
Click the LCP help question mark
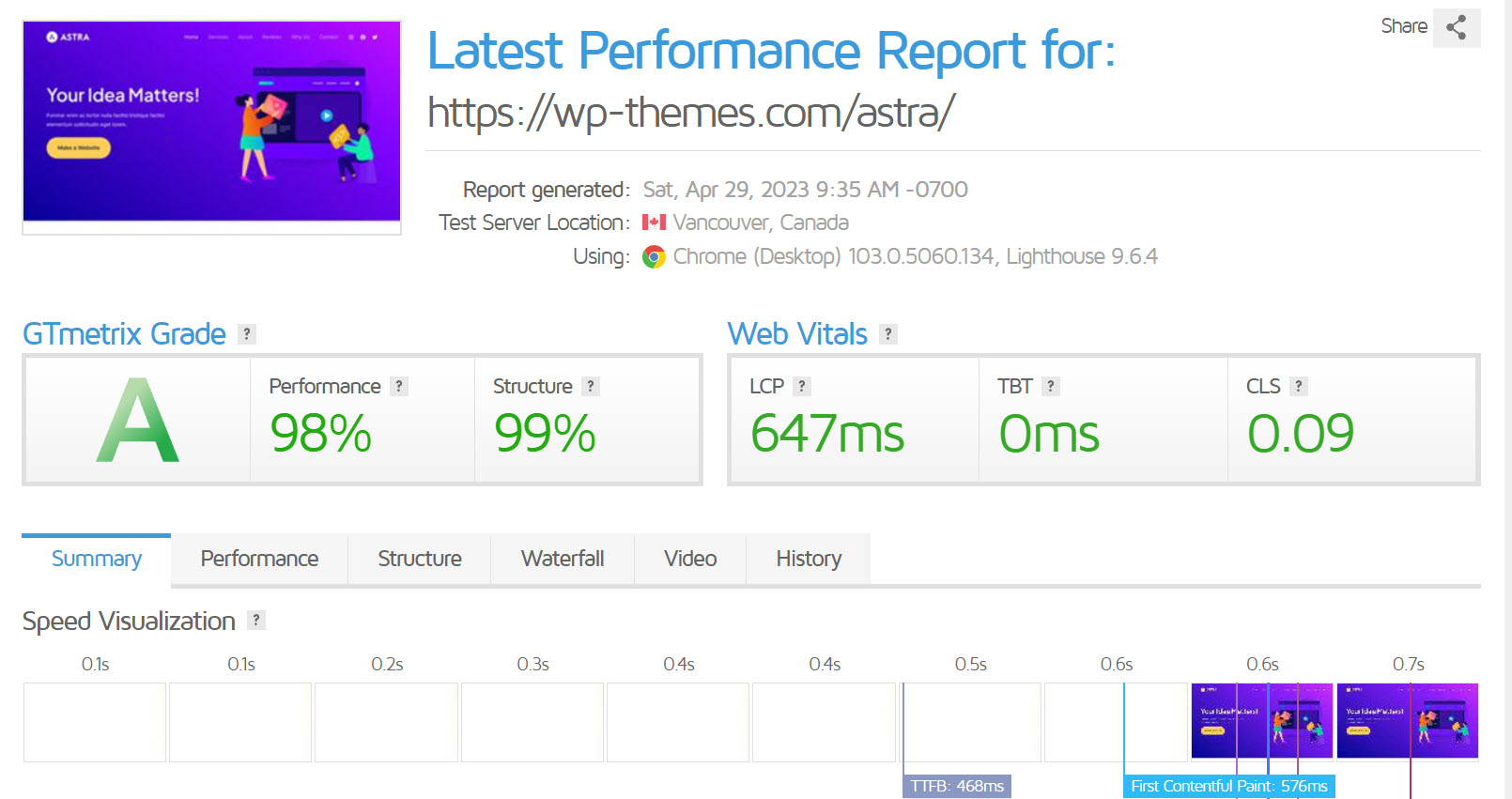(x=802, y=386)
